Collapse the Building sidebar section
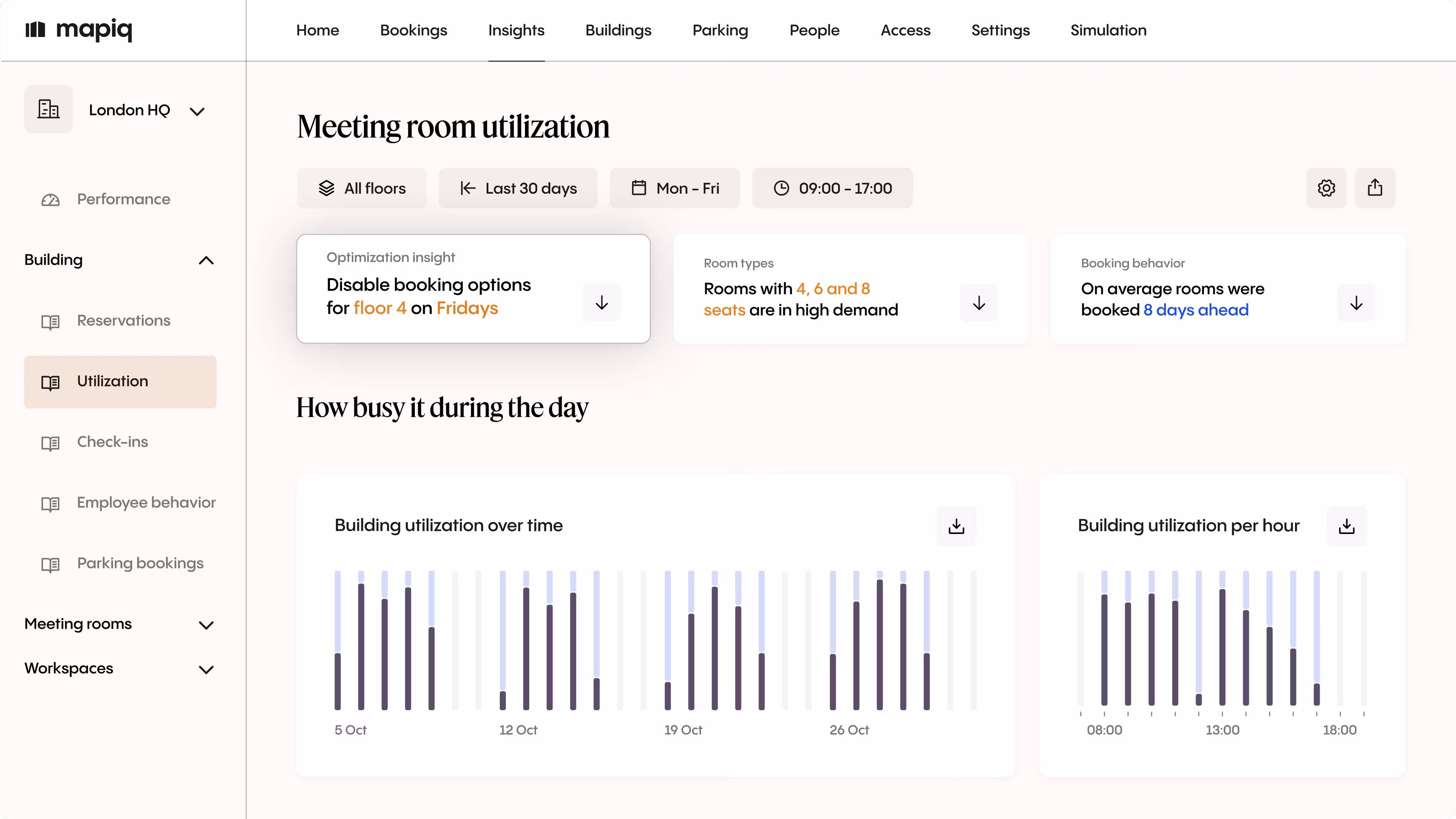 pyautogui.click(x=206, y=261)
